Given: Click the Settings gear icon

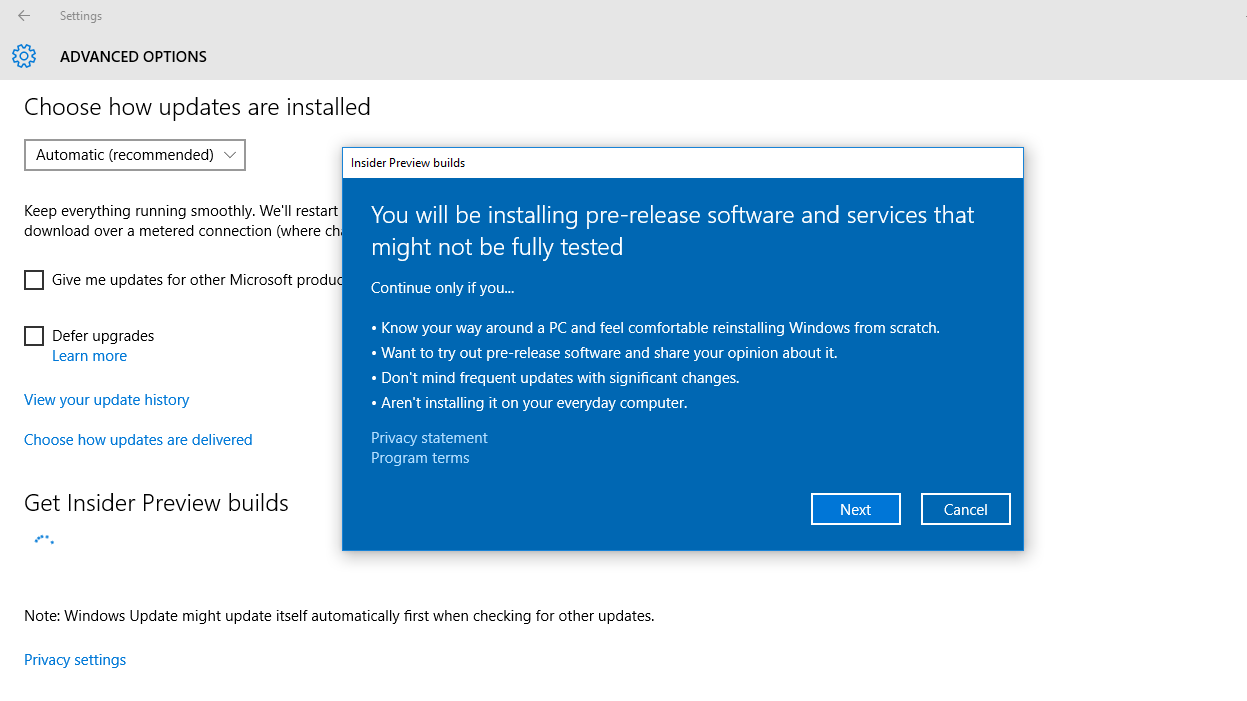Looking at the screenshot, I should (24, 56).
